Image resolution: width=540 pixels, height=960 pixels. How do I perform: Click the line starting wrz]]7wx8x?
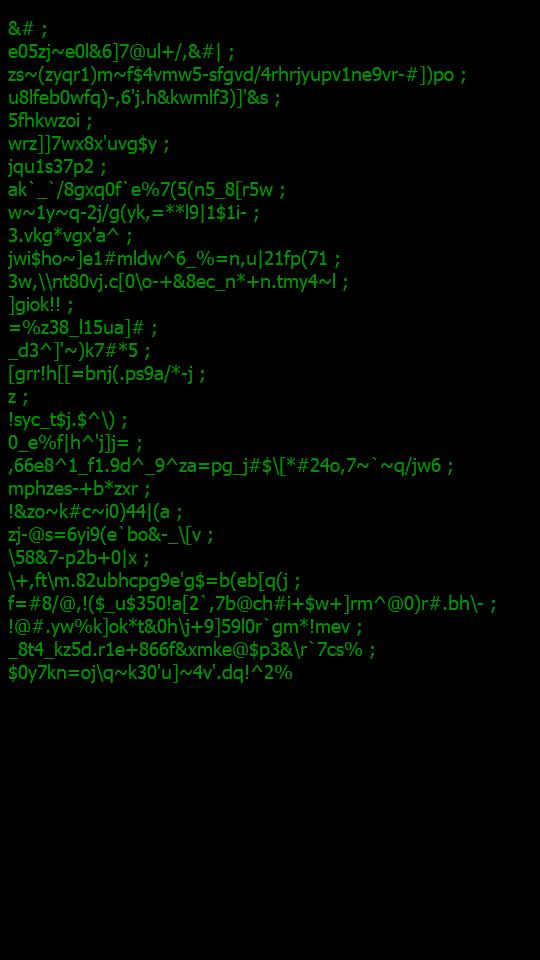coord(89,144)
